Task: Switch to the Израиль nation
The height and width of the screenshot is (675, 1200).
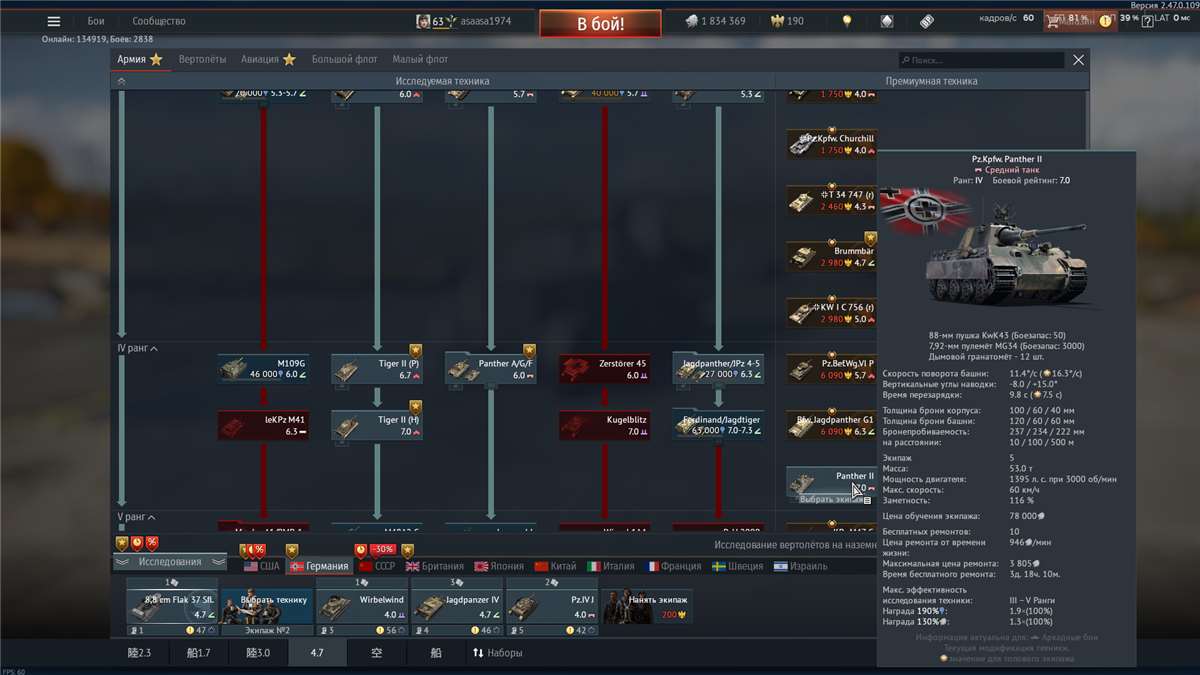Action: click(x=800, y=566)
